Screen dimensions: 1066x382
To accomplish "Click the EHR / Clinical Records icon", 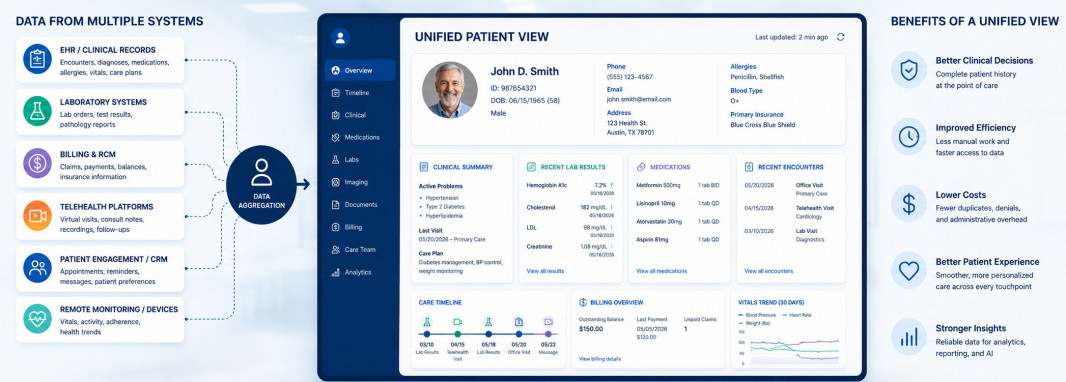I will 37,59.
